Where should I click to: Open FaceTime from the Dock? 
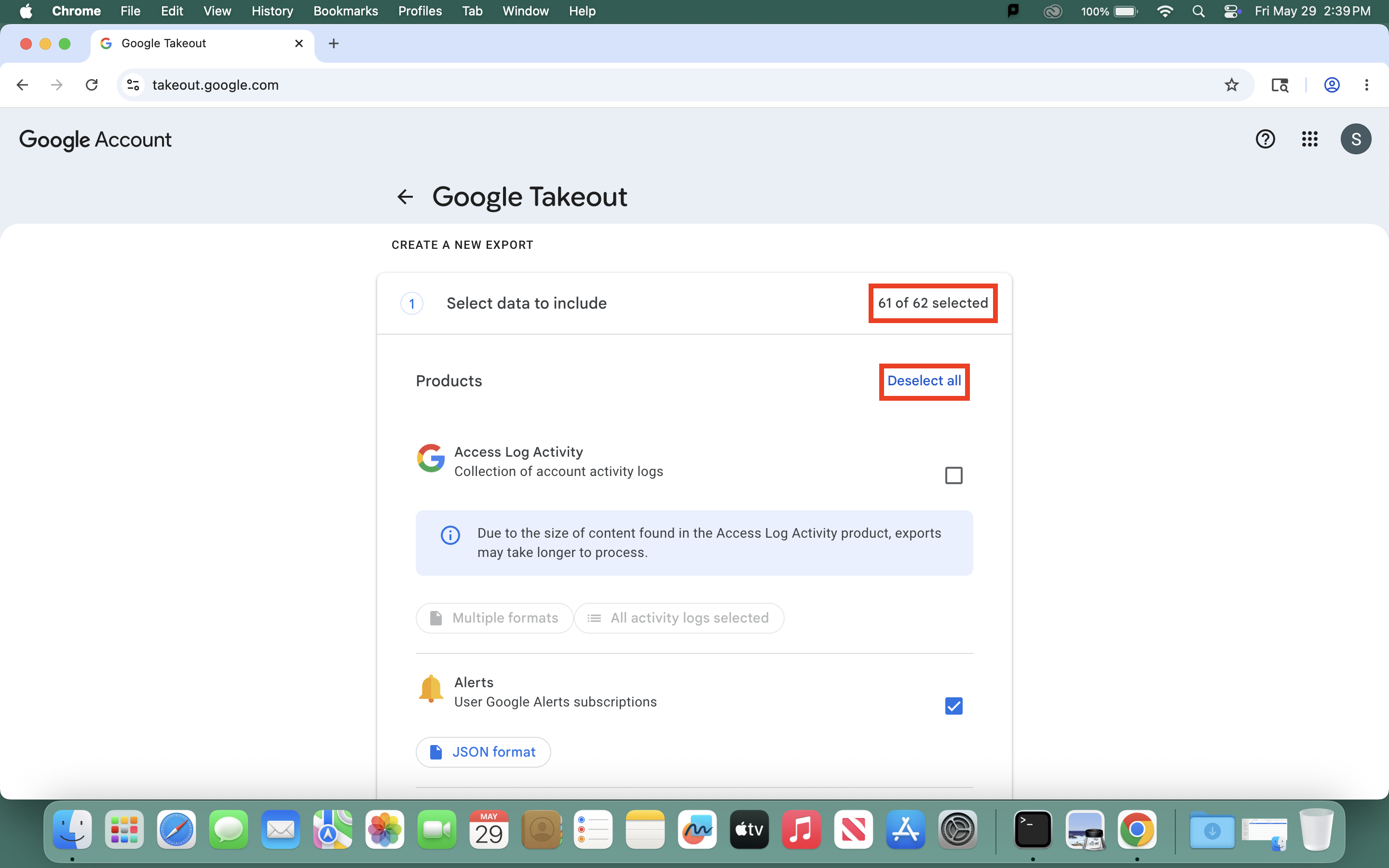(x=437, y=829)
